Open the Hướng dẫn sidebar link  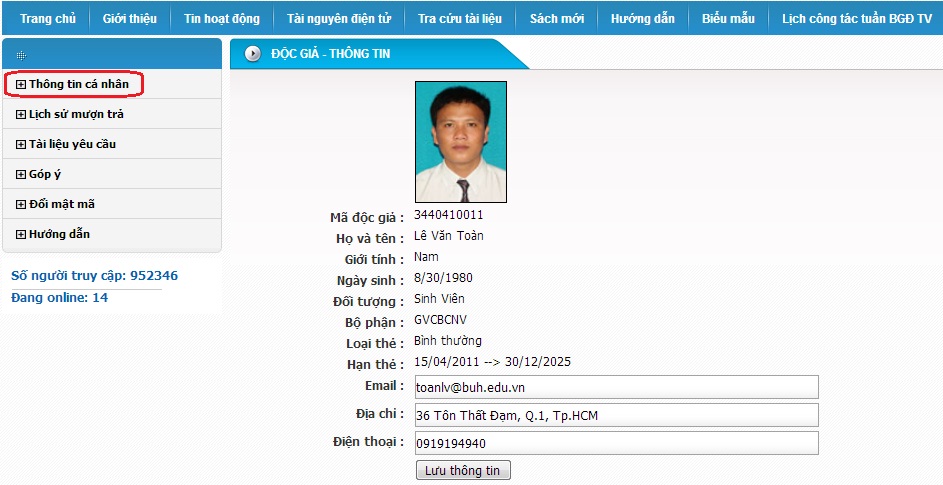pos(60,235)
